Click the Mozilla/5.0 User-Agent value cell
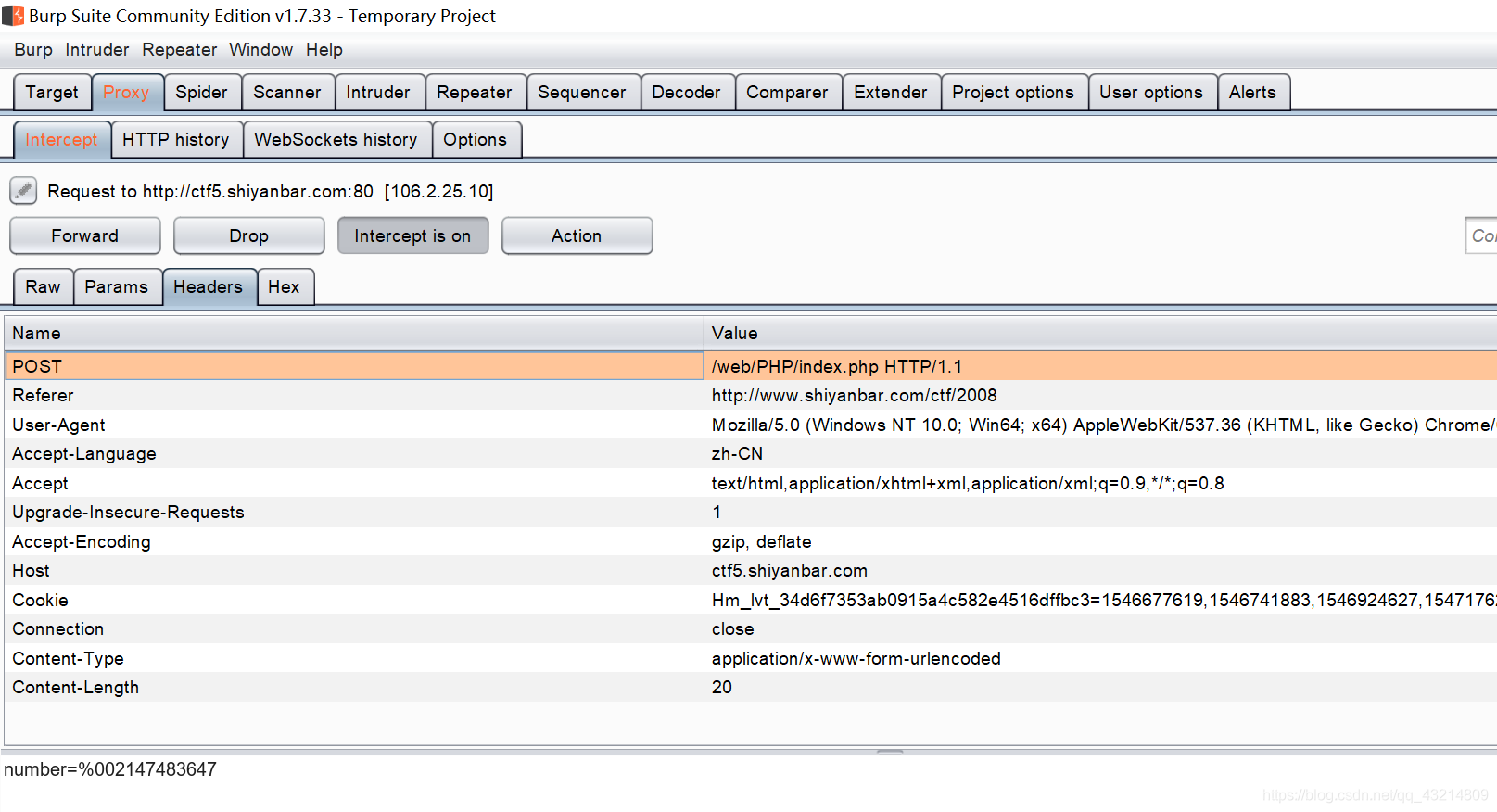The width and height of the screenshot is (1497, 812). click(1101, 425)
